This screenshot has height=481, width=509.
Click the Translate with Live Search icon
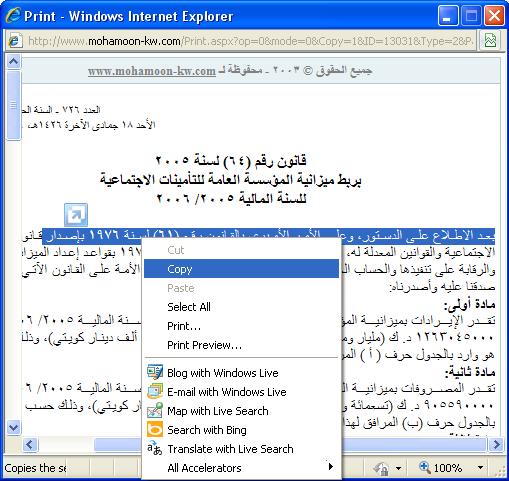(x=155, y=448)
